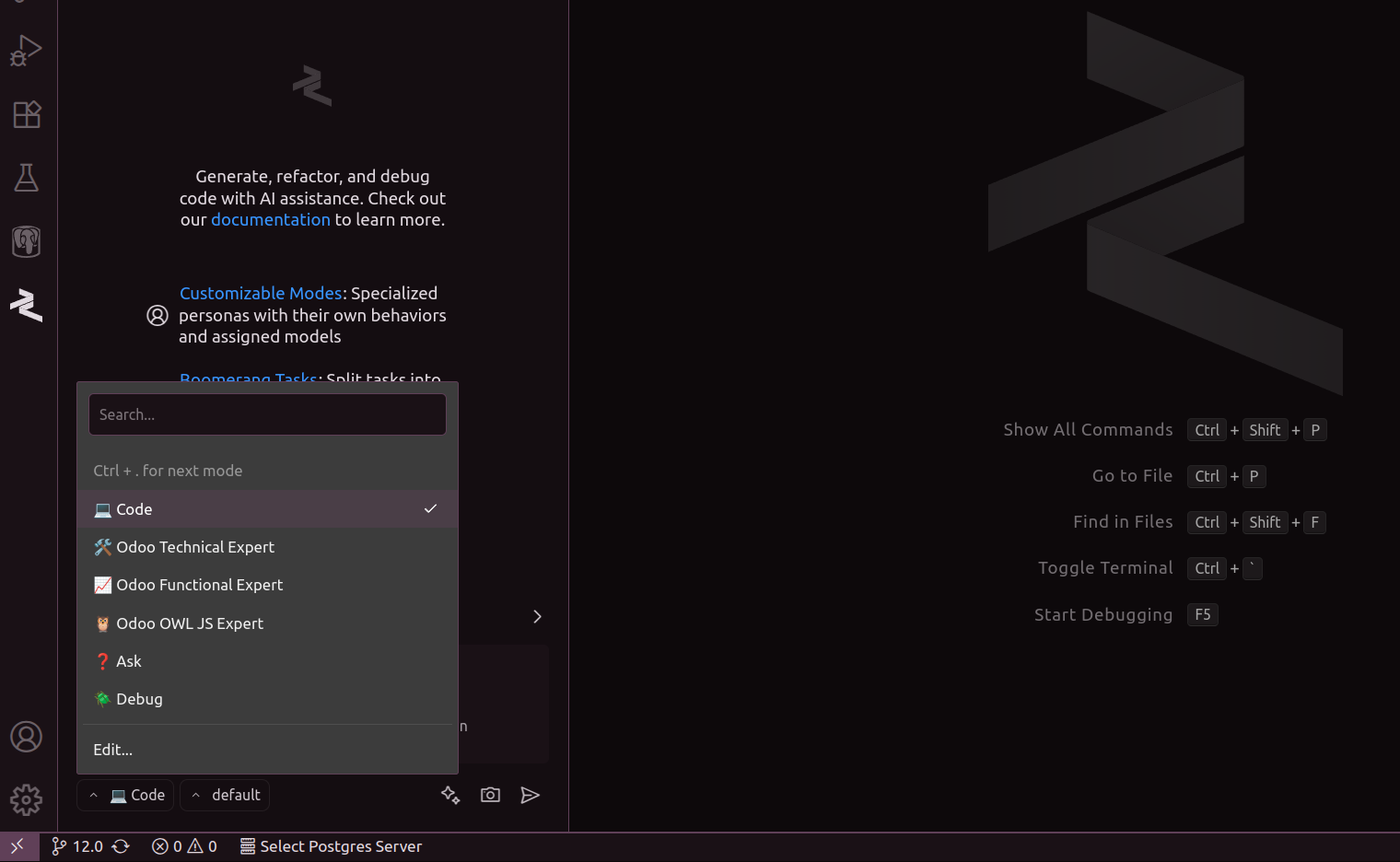This screenshot has height=862, width=1400.
Task: Synchronize changes with the sync icon
Action: [121, 846]
